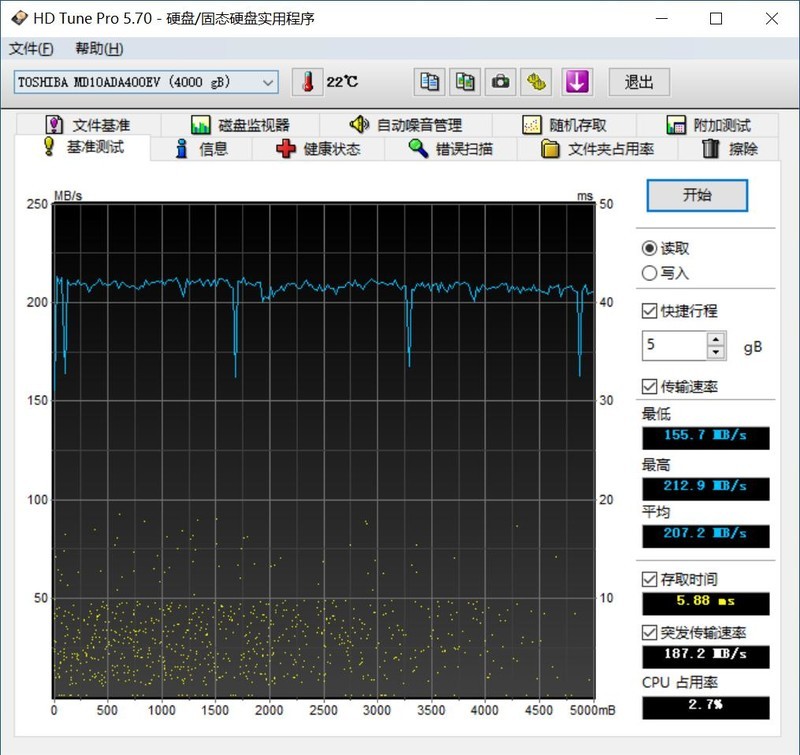The image size is (800, 755).
Task: Click the purple download update icon
Action: (x=577, y=81)
